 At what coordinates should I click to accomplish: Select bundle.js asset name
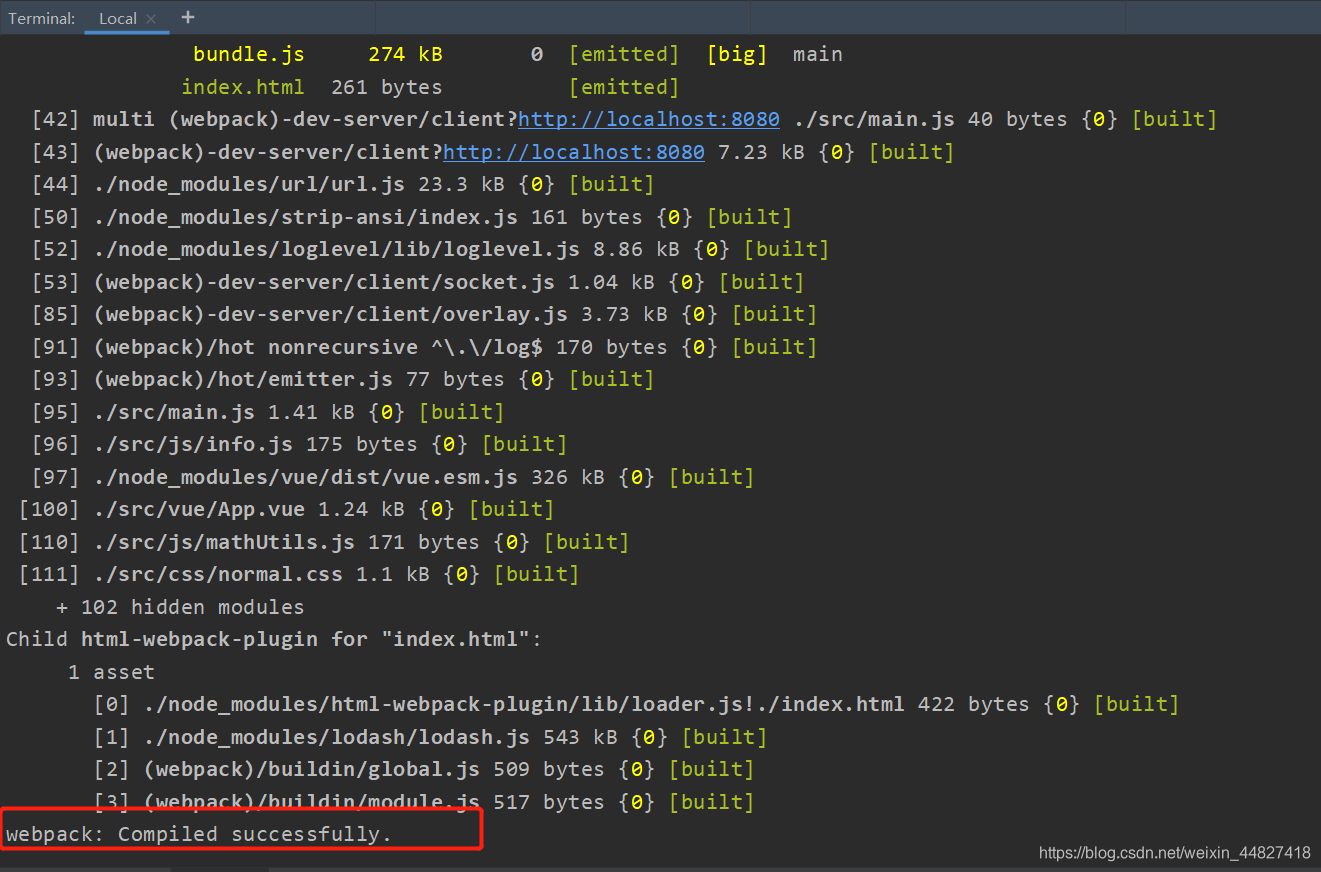[249, 54]
